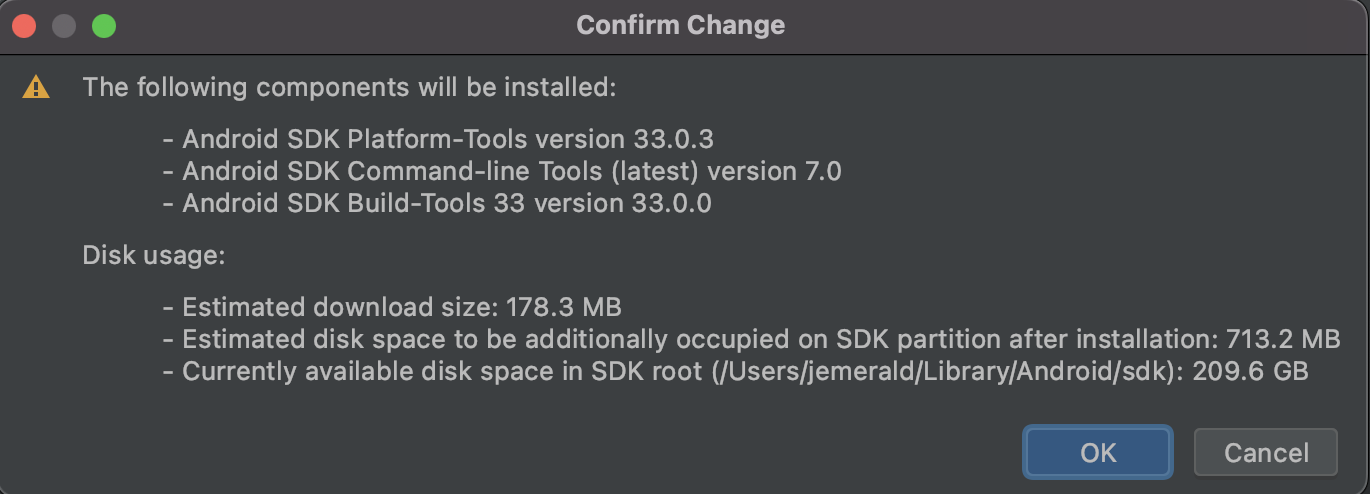Click the yellow warning triangle icon

36,87
